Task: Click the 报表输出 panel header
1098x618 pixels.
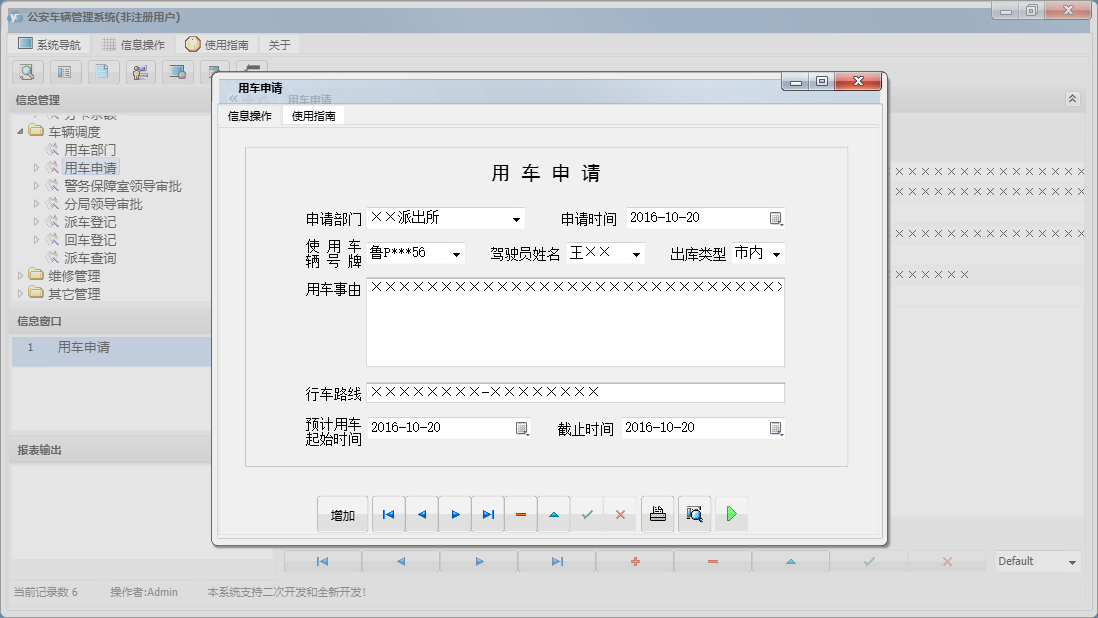Action: pos(111,450)
